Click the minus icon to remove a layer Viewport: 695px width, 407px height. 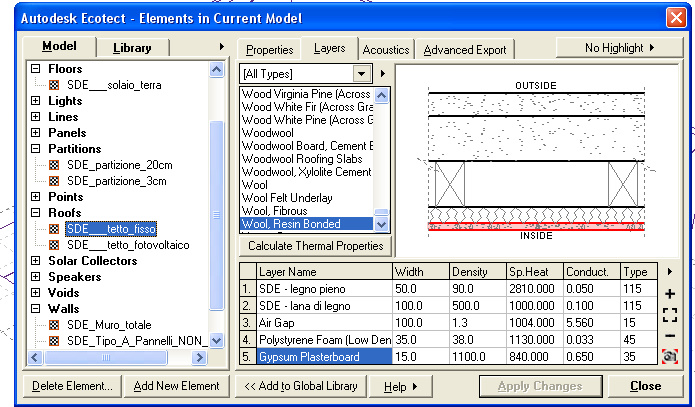(670, 336)
